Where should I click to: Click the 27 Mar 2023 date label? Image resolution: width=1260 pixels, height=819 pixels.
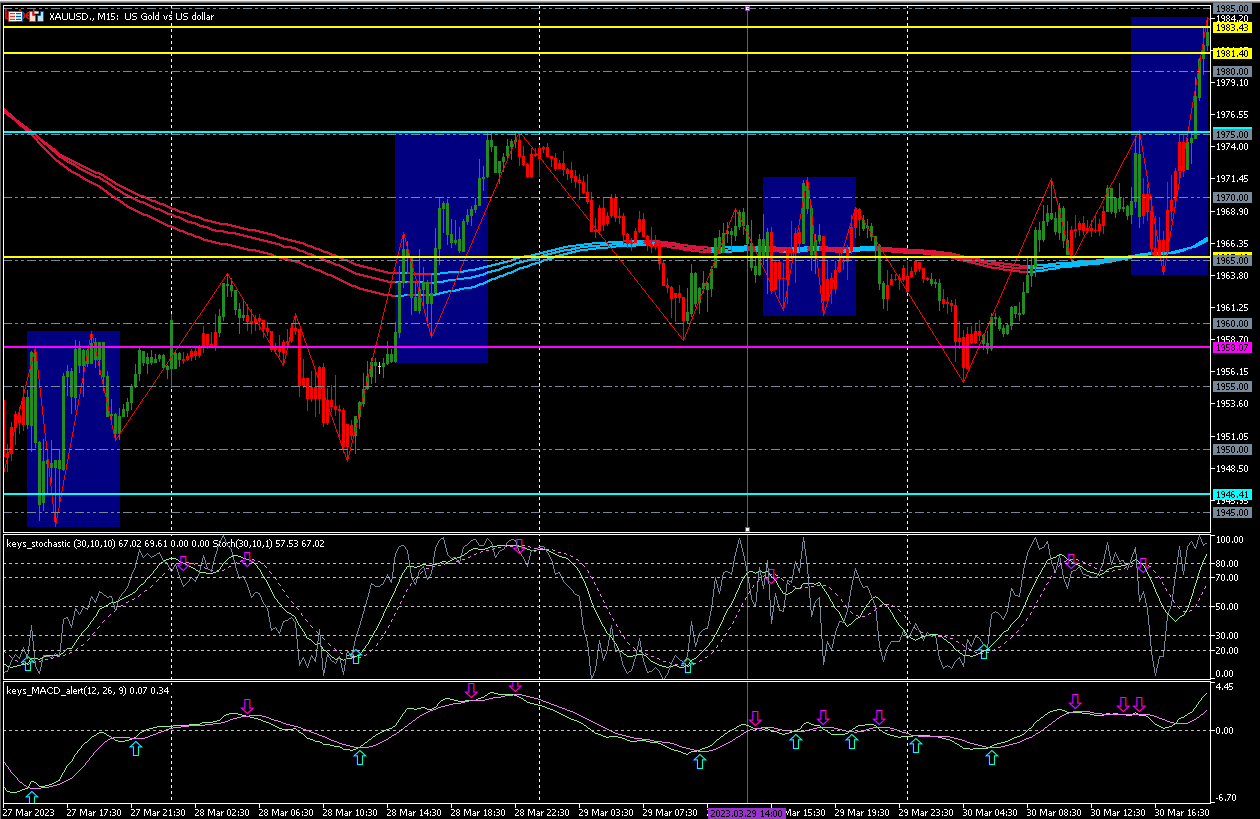31,813
